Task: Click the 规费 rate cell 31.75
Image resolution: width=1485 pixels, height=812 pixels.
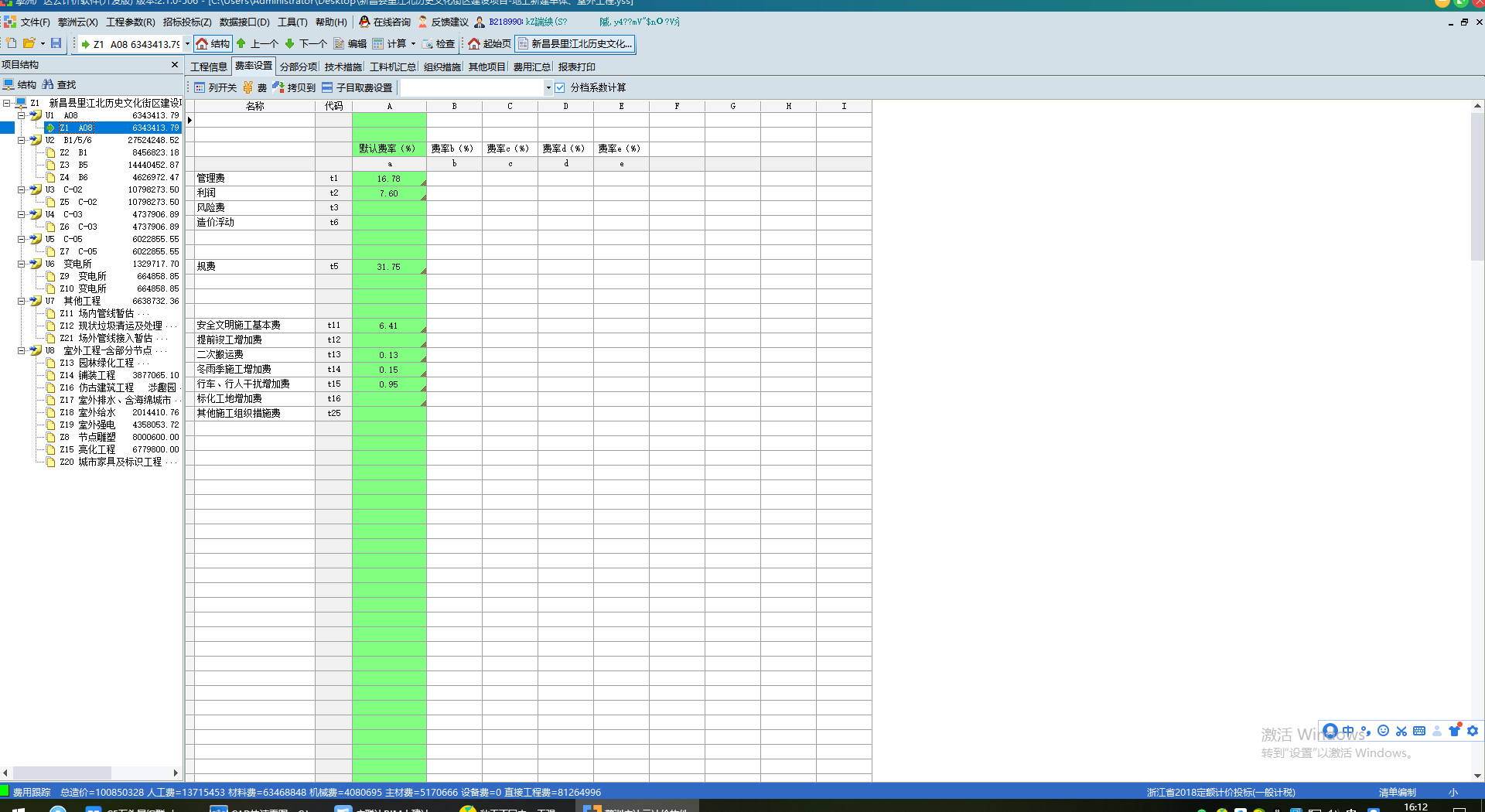Action: point(389,267)
